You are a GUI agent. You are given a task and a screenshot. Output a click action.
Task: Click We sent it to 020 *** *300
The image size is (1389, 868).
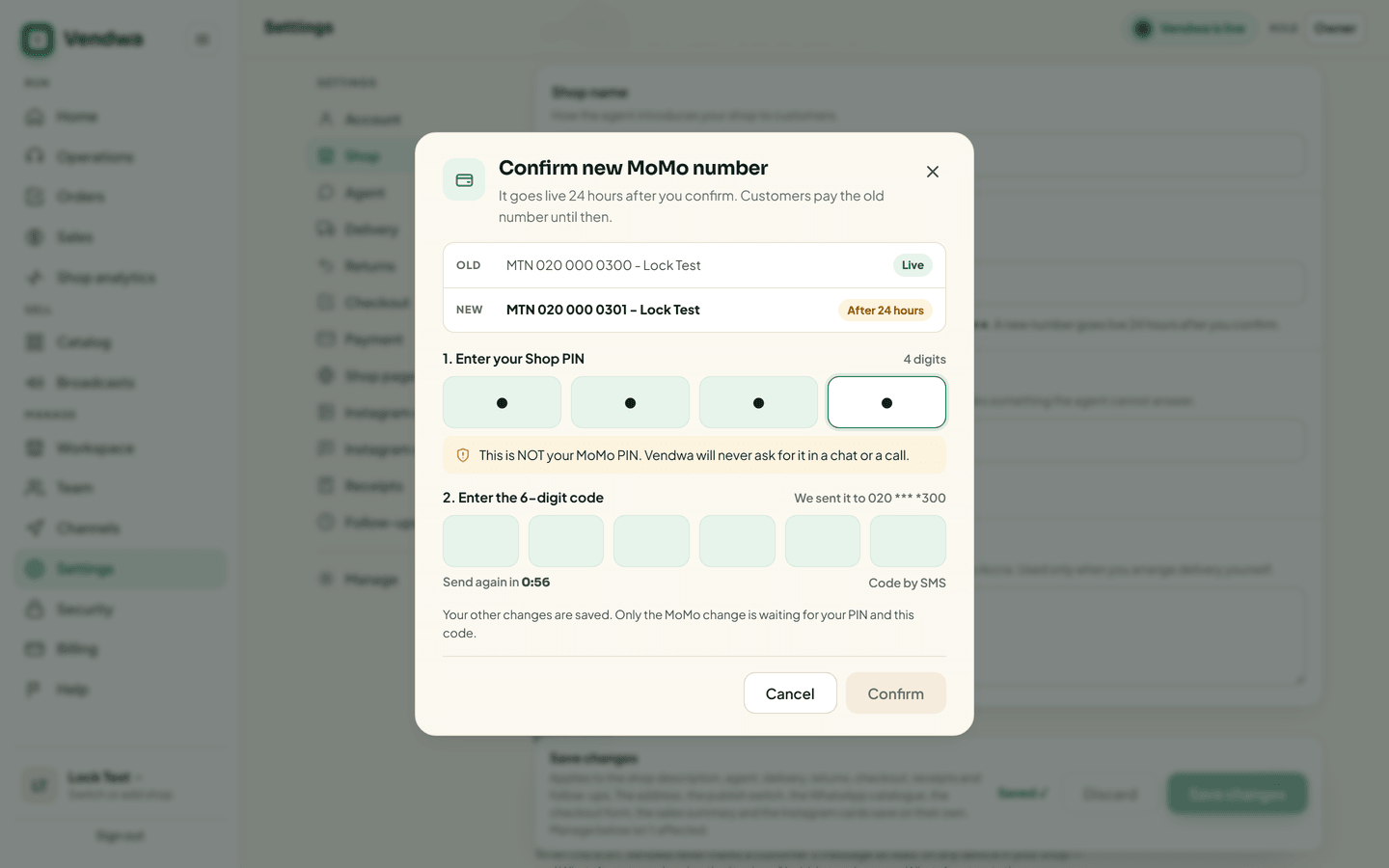(x=870, y=498)
